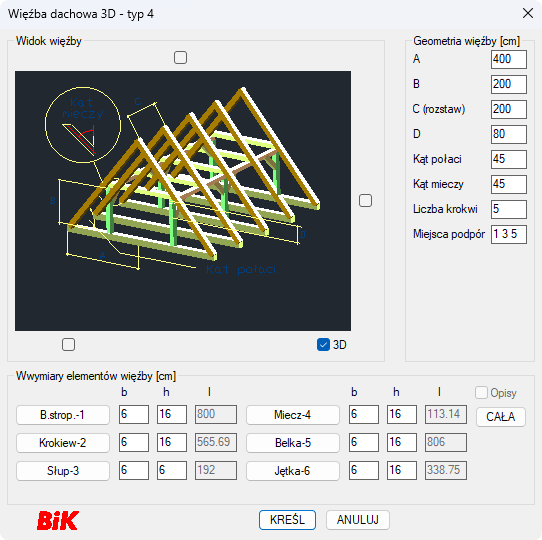Screen dimensions: 542x540
Task: Click the Liczba krokwi input field
Action: coord(509,209)
